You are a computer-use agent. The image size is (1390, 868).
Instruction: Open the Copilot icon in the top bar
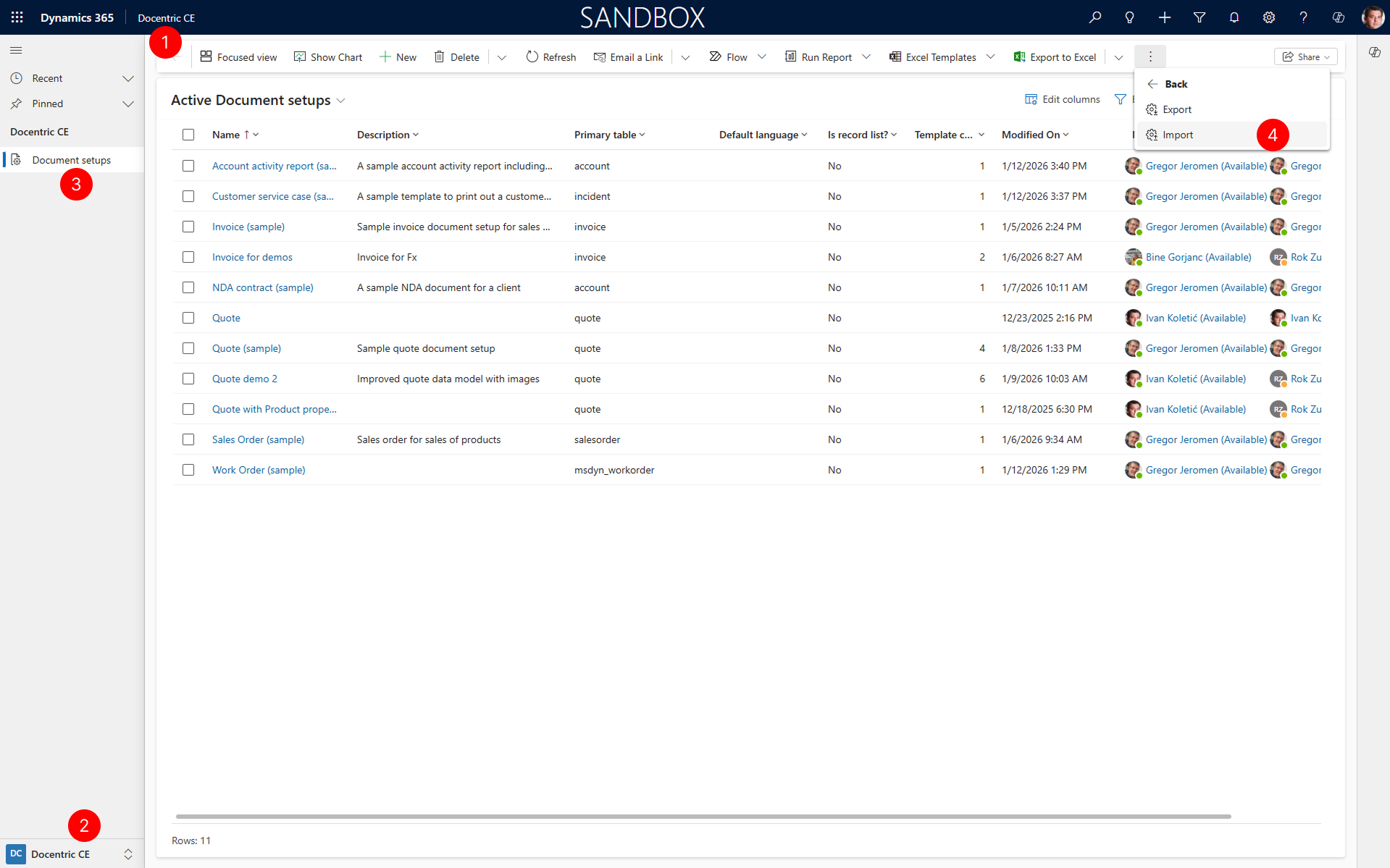point(1339,17)
